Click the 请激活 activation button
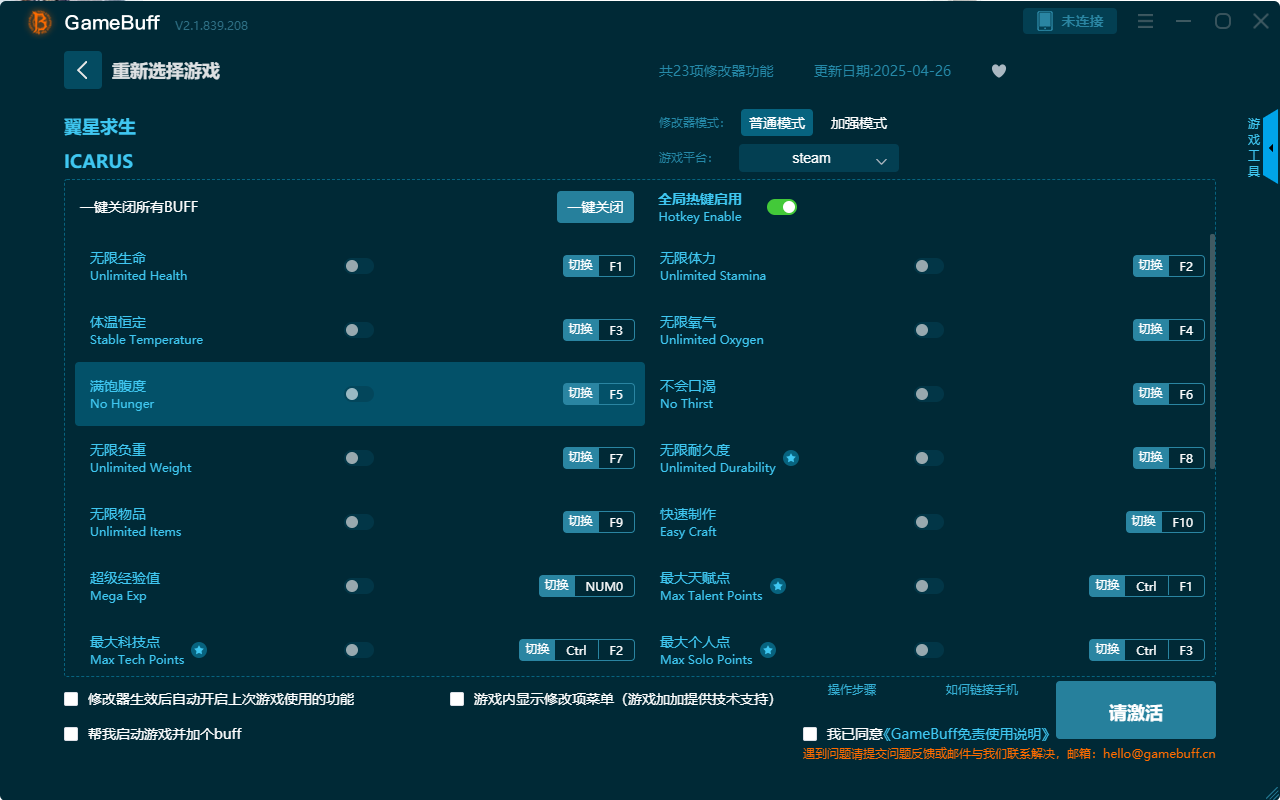 pyautogui.click(x=1135, y=710)
